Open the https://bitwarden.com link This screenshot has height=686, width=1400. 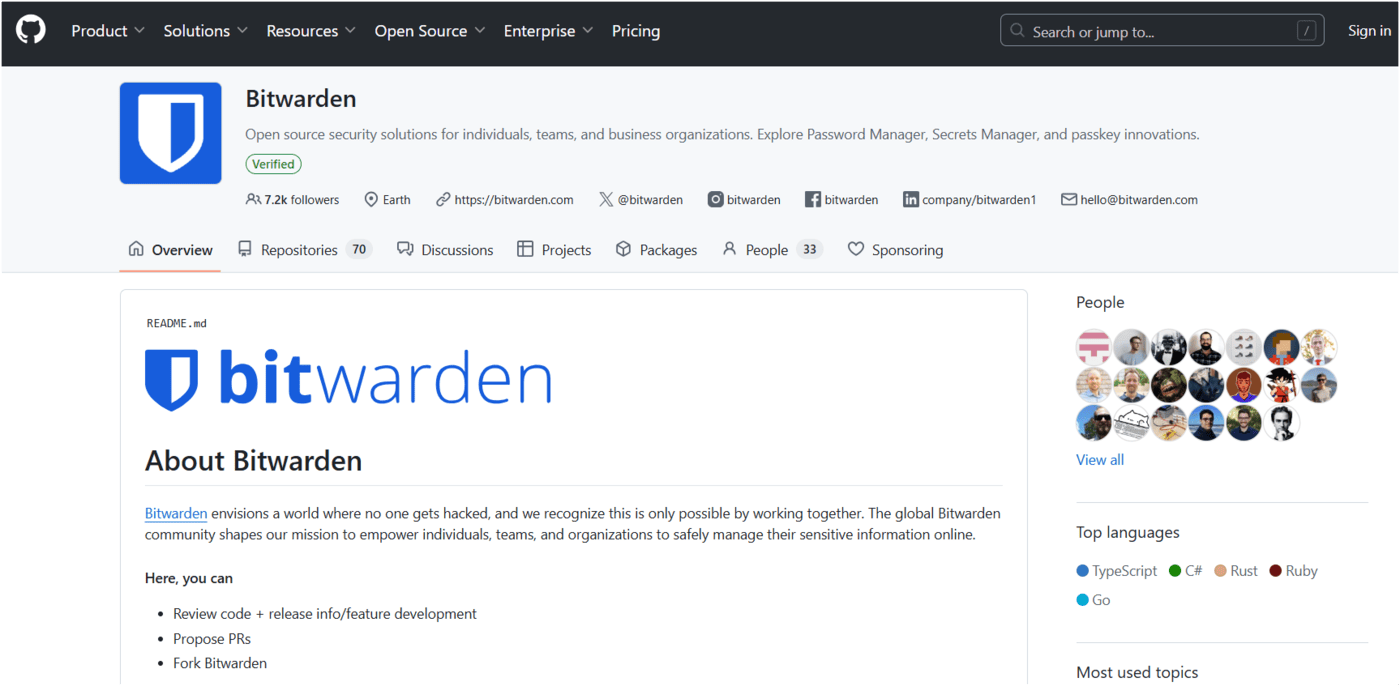(514, 200)
